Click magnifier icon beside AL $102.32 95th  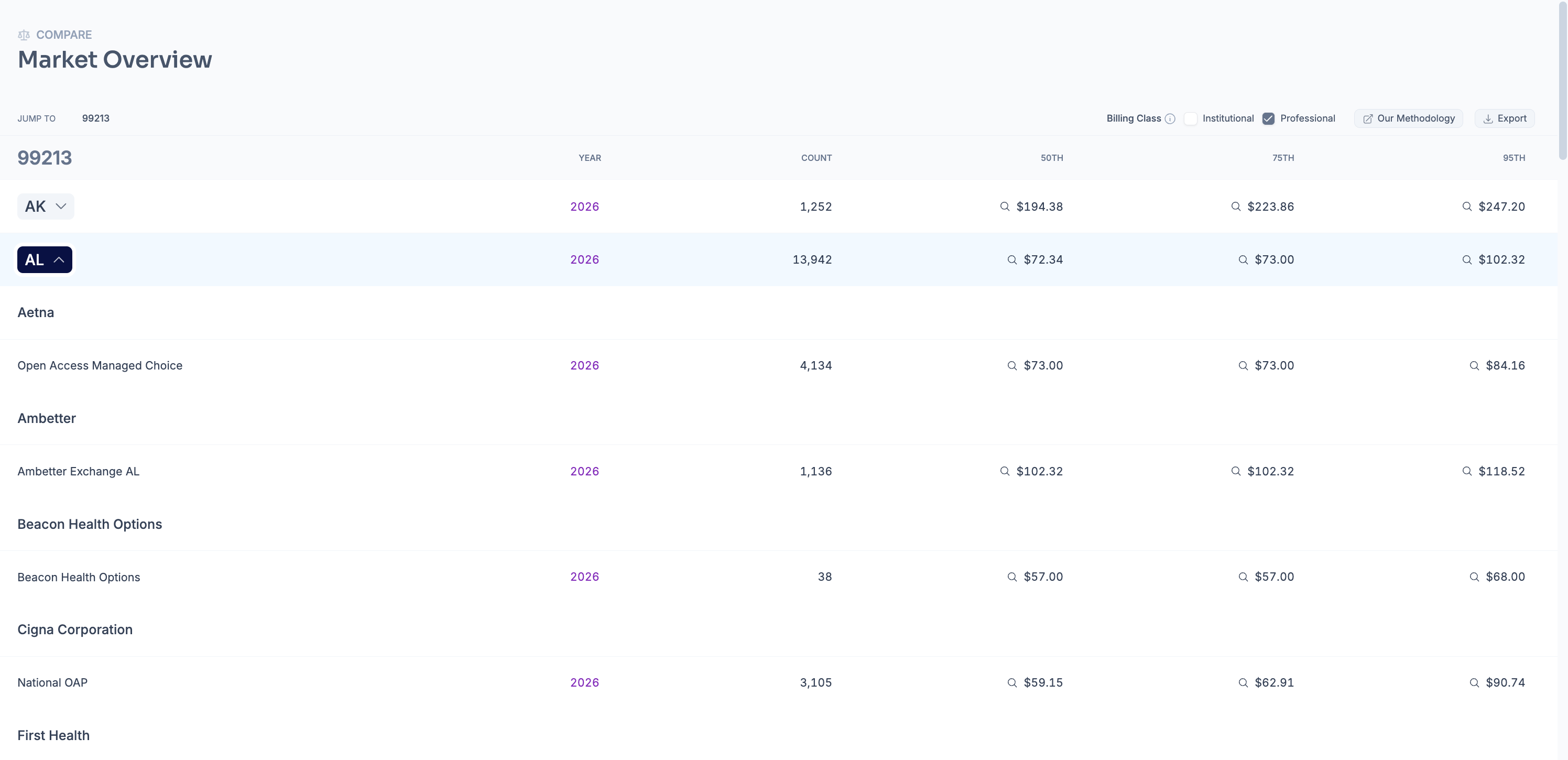click(x=1467, y=259)
